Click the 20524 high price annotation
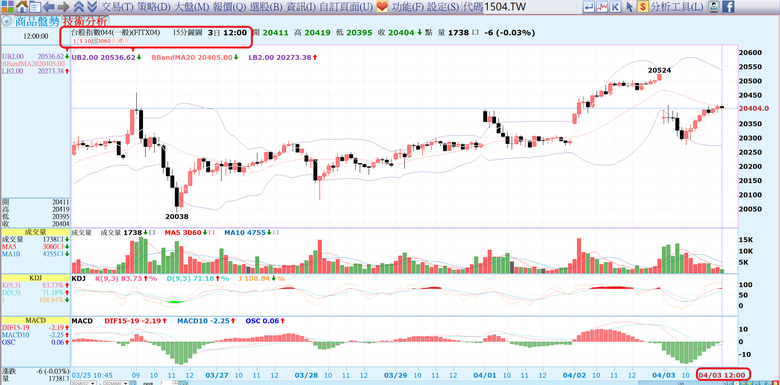Screen dimensions: 780x385 (660, 71)
